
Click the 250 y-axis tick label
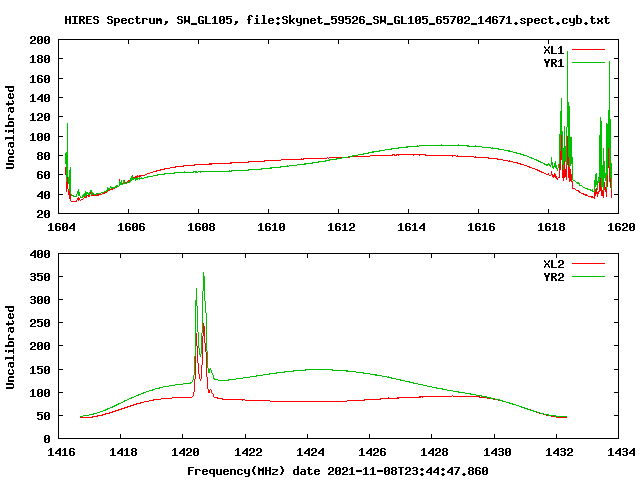coord(40,323)
